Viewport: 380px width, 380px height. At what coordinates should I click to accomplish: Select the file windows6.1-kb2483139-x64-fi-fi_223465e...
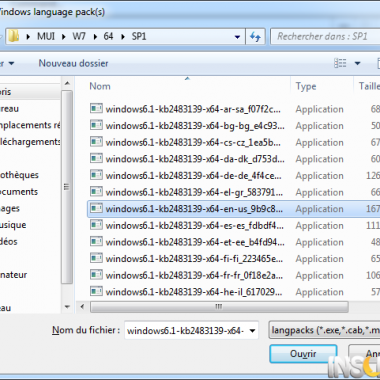pyautogui.click(x=194, y=259)
